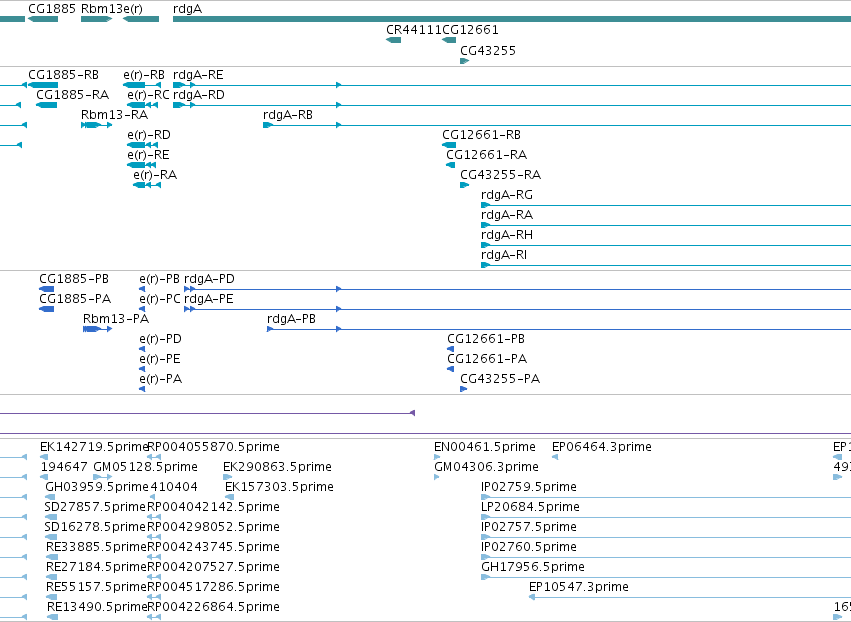Select the RP004042142.5prime EST label

213,507
